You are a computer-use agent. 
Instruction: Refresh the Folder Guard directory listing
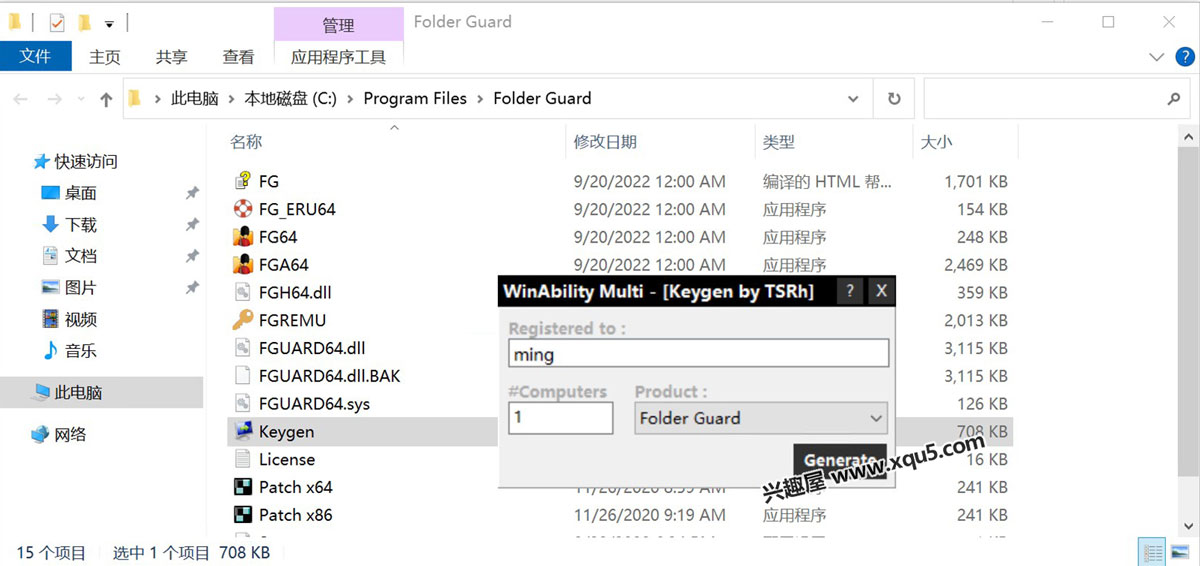pos(894,99)
